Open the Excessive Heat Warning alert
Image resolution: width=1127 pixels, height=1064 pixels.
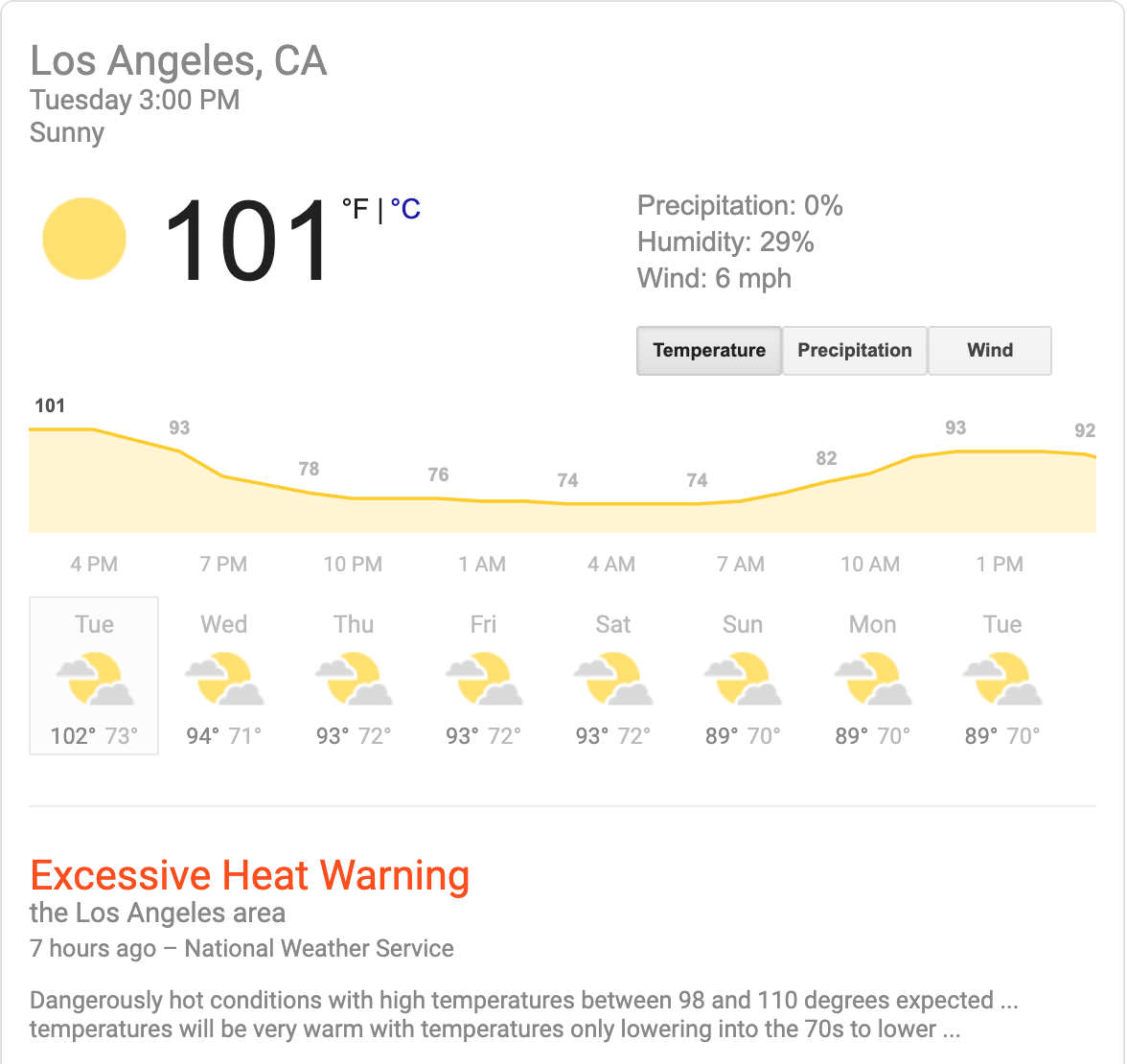[249, 875]
